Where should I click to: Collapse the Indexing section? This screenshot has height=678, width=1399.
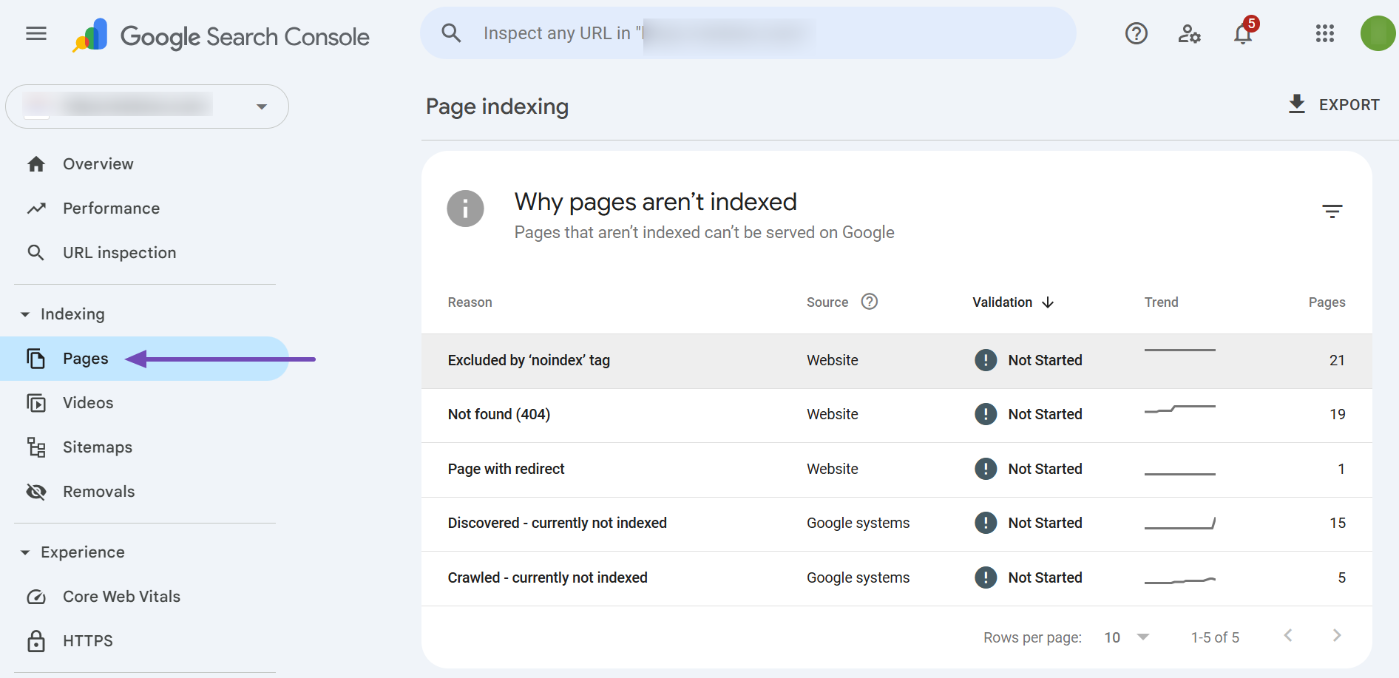(62, 314)
